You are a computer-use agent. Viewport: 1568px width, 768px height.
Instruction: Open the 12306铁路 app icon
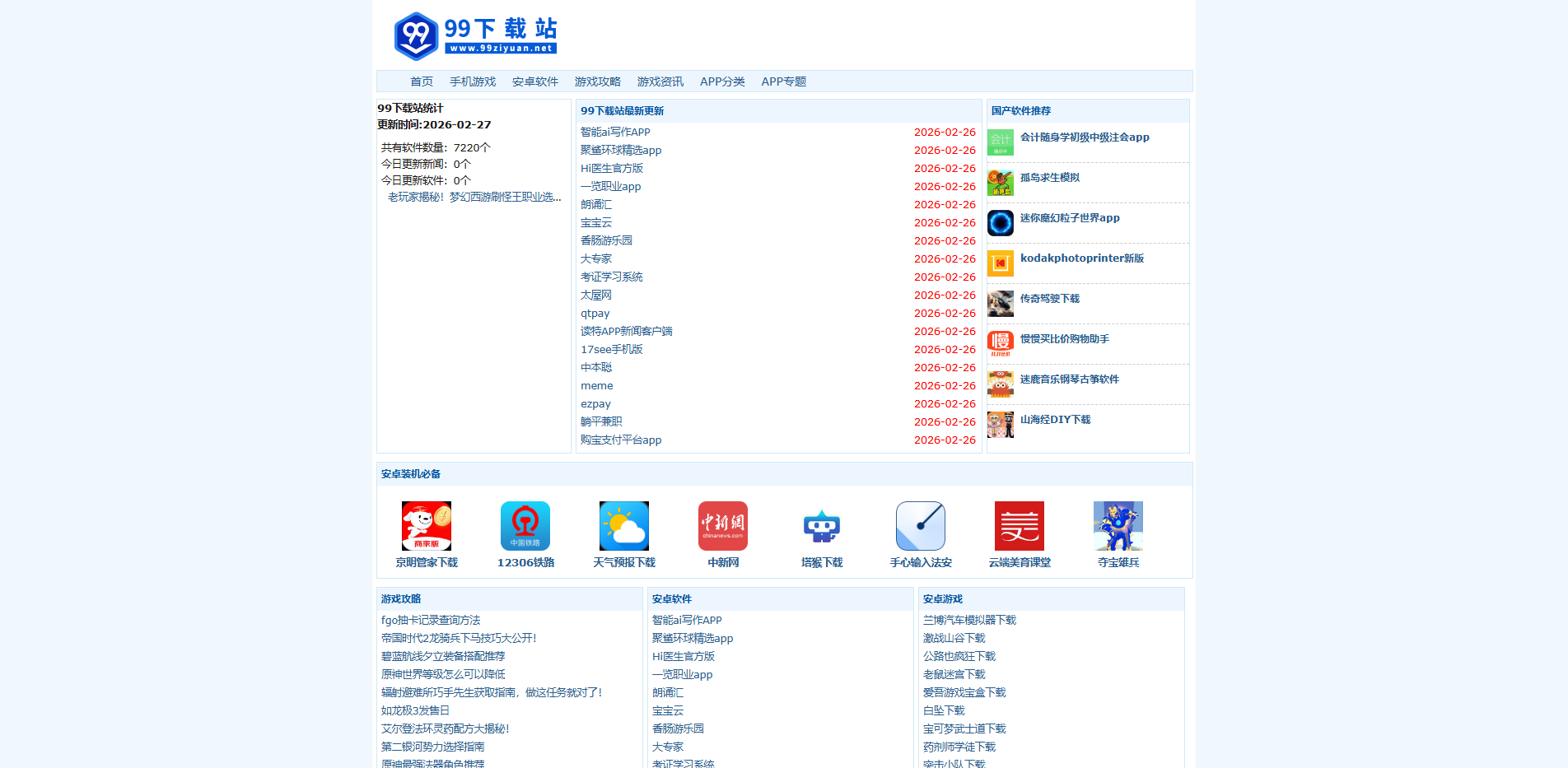525,526
